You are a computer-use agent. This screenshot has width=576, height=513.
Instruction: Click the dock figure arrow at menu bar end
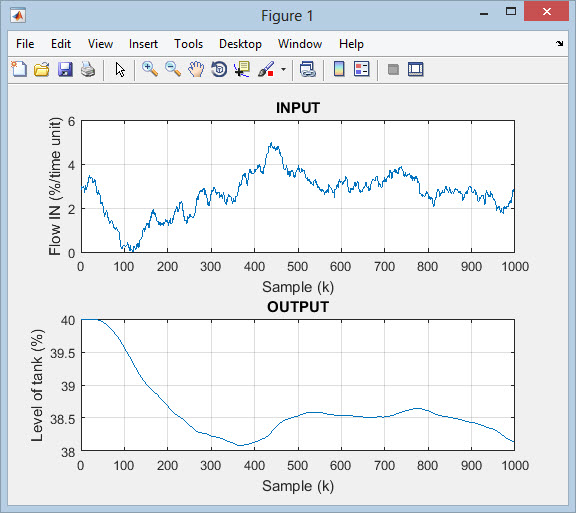click(559, 44)
